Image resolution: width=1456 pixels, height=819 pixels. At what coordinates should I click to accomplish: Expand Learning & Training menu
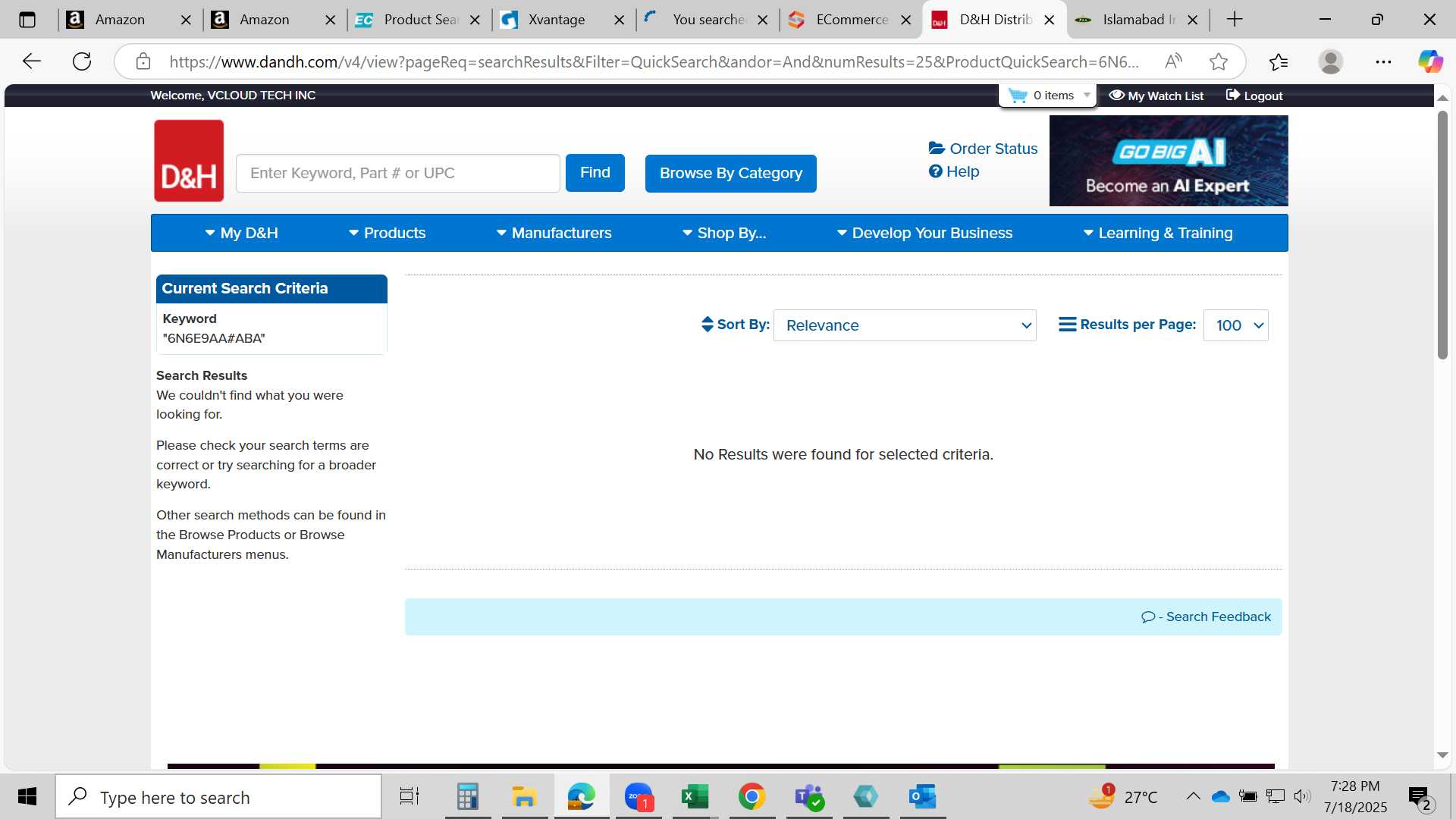(x=1158, y=233)
